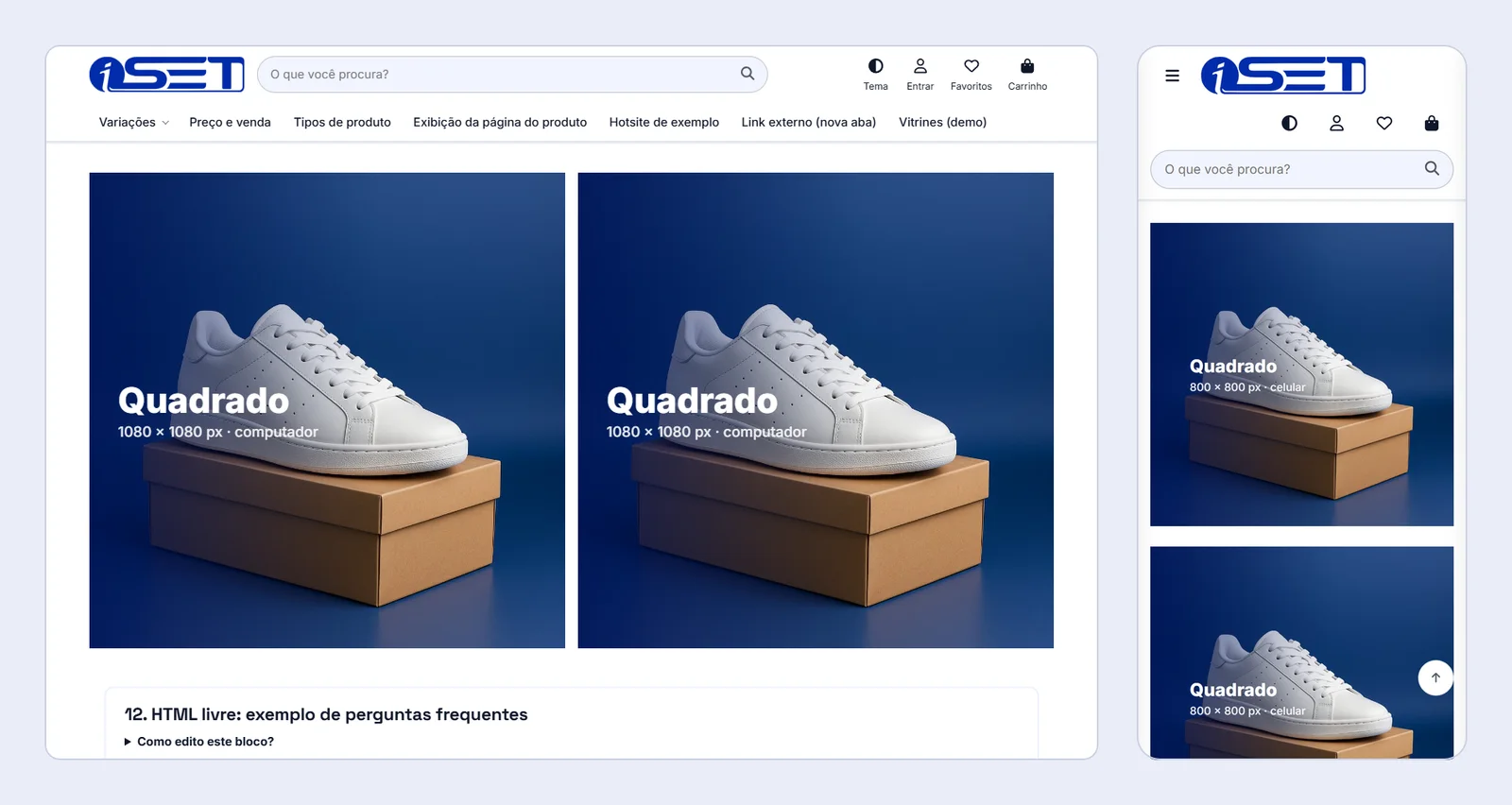Viewport: 1512px width, 805px height.
Task: Open the hamburger menu in mobile view
Action: coord(1172,76)
